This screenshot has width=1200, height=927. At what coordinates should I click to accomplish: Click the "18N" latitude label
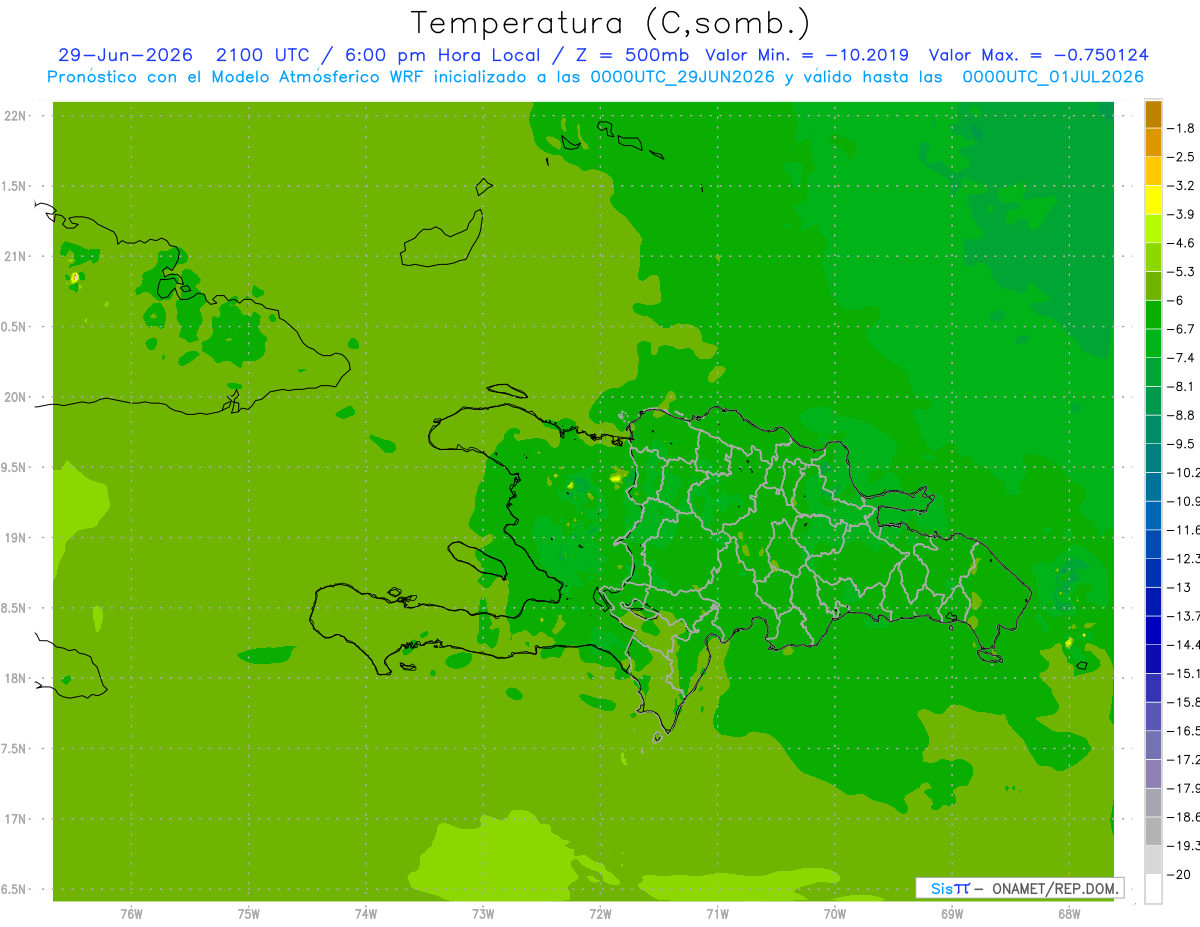coord(16,678)
